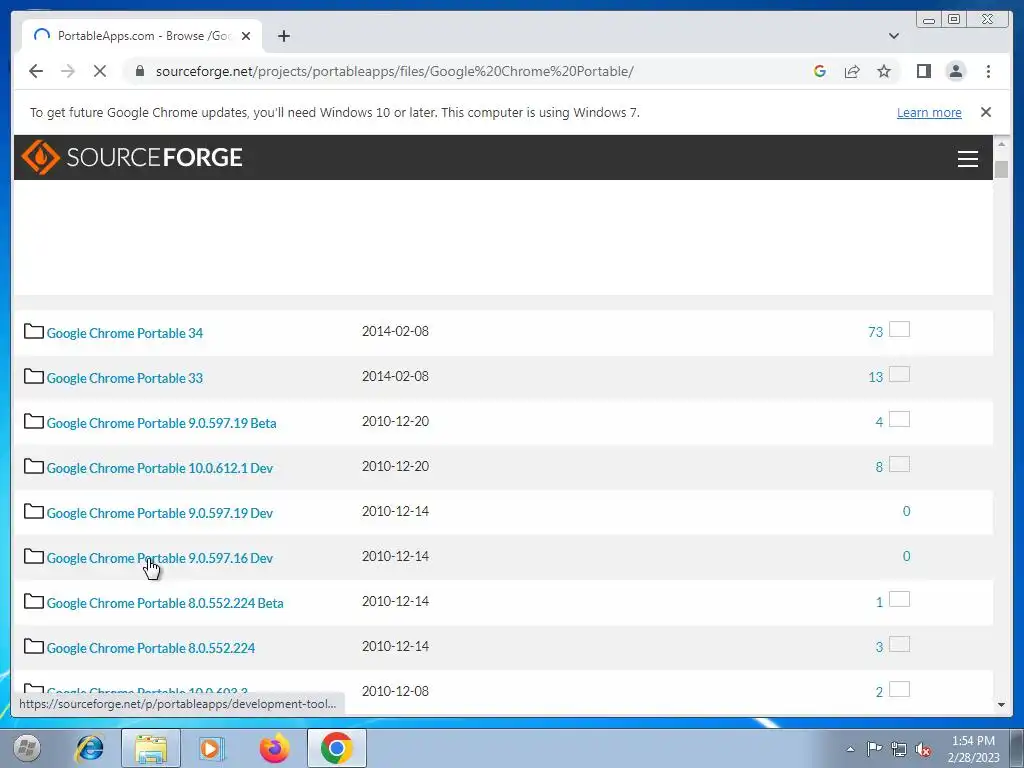1024x768 pixels.
Task: Click the downloads box beside count 1
Action: coord(899,600)
